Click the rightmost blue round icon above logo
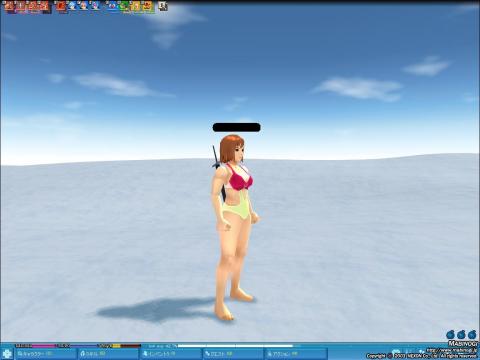The width and height of the screenshot is (480, 360). coord(472,334)
